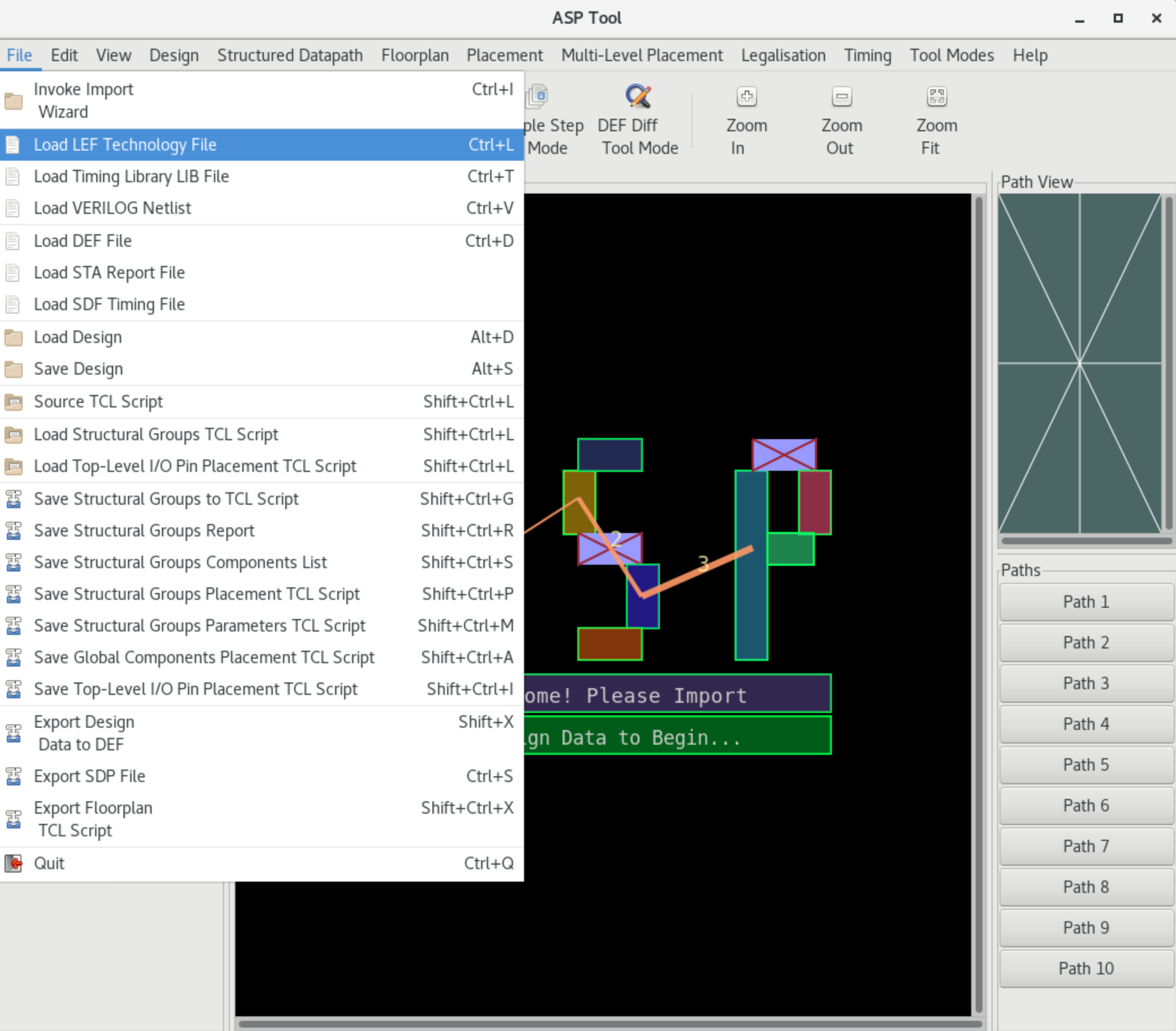Click the export icon beside Export SDP File

point(13,776)
